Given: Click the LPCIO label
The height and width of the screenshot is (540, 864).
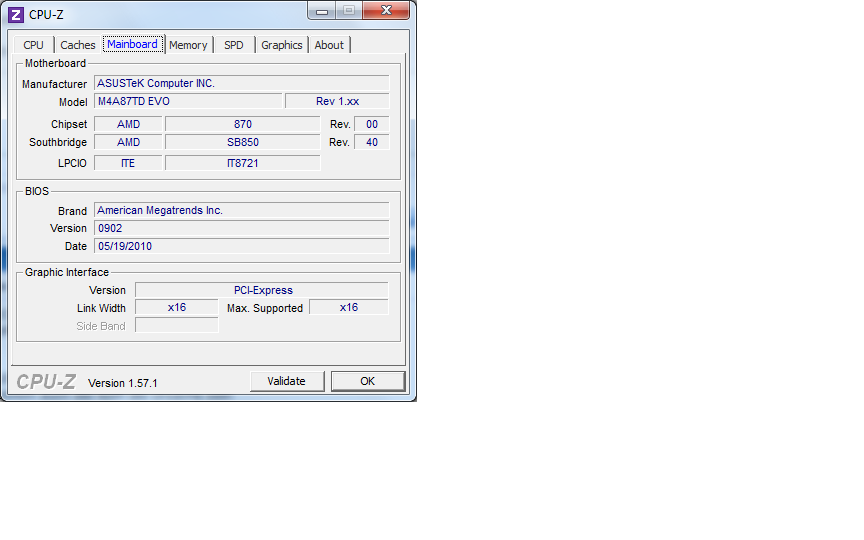Looking at the screenshot, I should click(72, 163).
